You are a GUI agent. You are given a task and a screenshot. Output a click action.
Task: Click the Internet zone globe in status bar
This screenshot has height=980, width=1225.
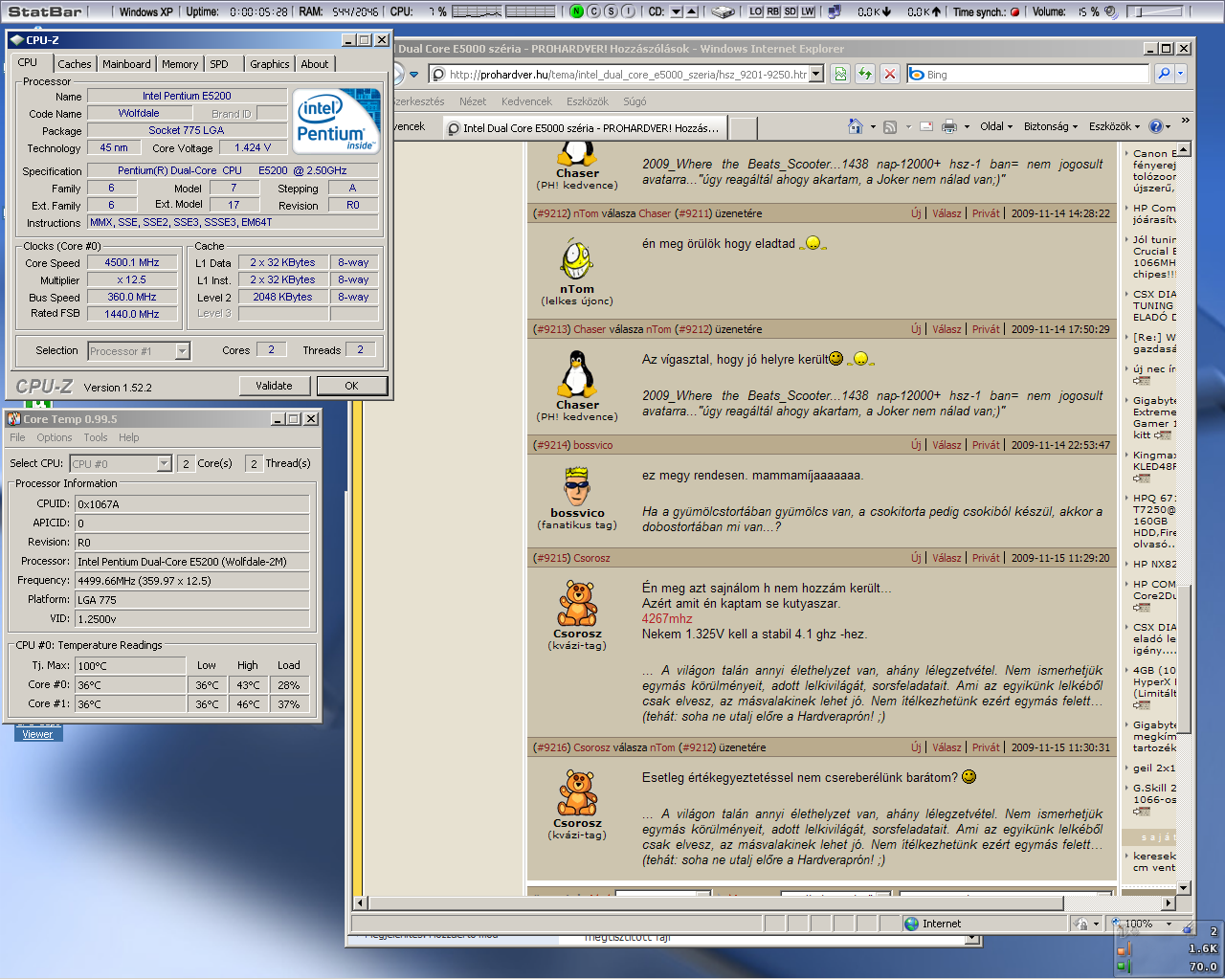(911, 924)
